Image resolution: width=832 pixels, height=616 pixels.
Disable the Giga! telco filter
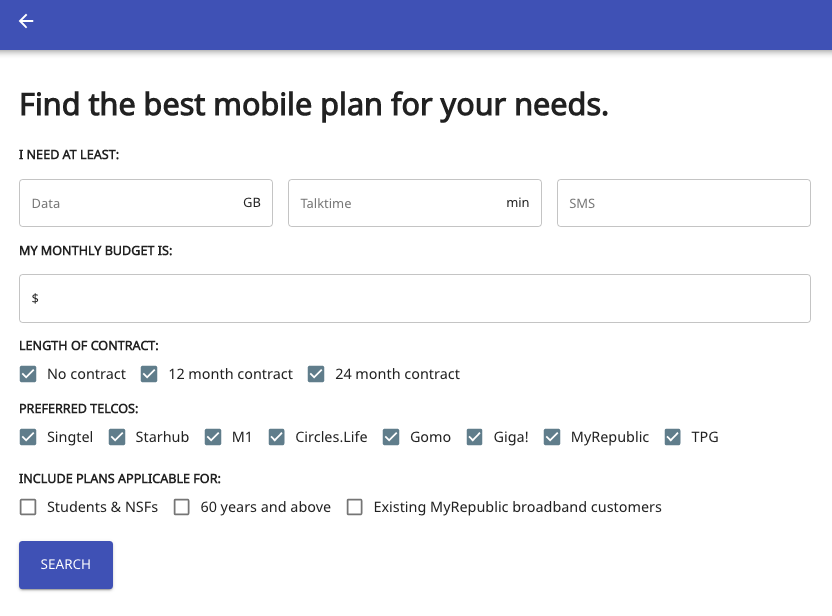(474, 437)
